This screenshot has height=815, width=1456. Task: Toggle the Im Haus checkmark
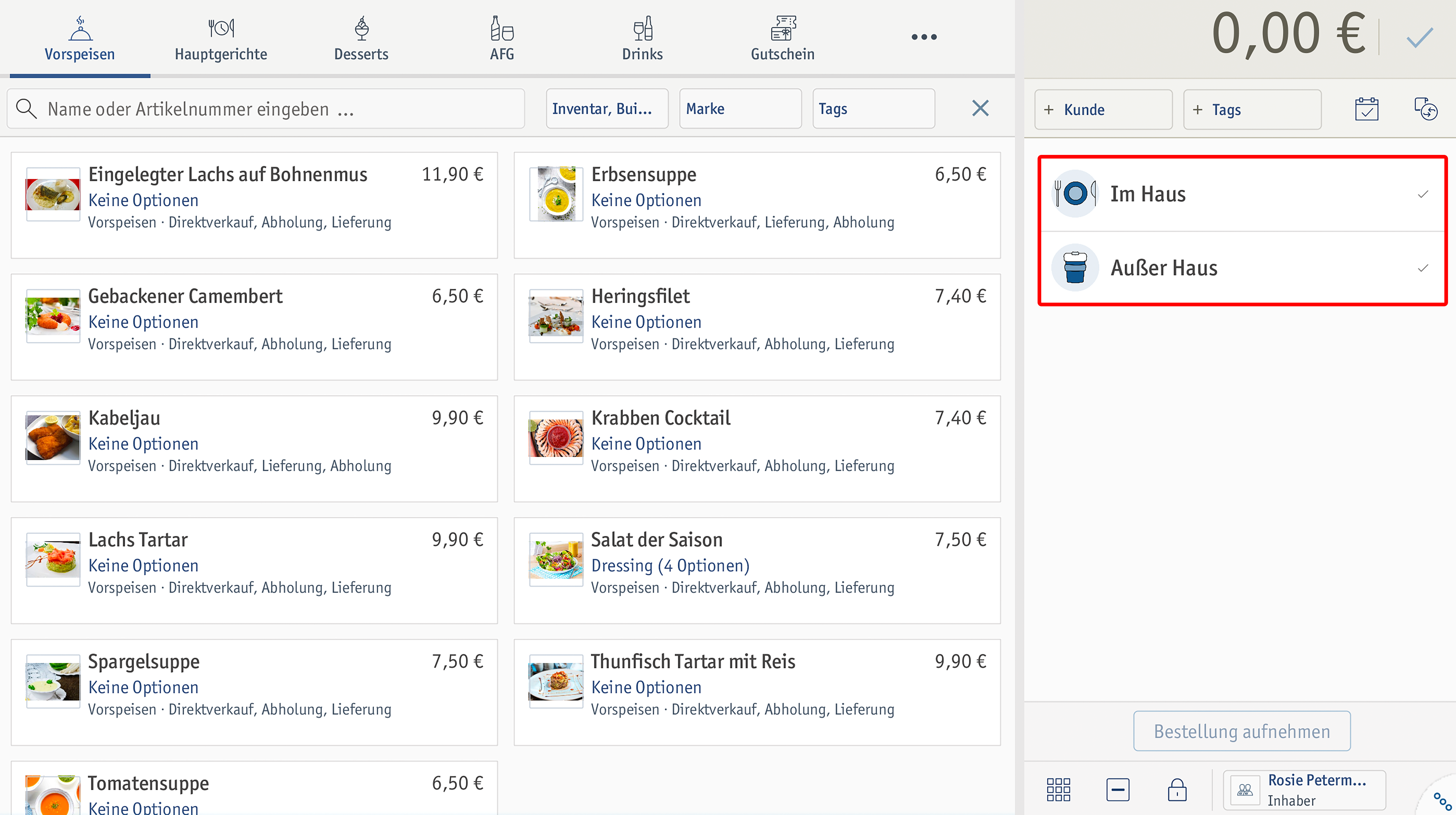(x=1423, y=194)
